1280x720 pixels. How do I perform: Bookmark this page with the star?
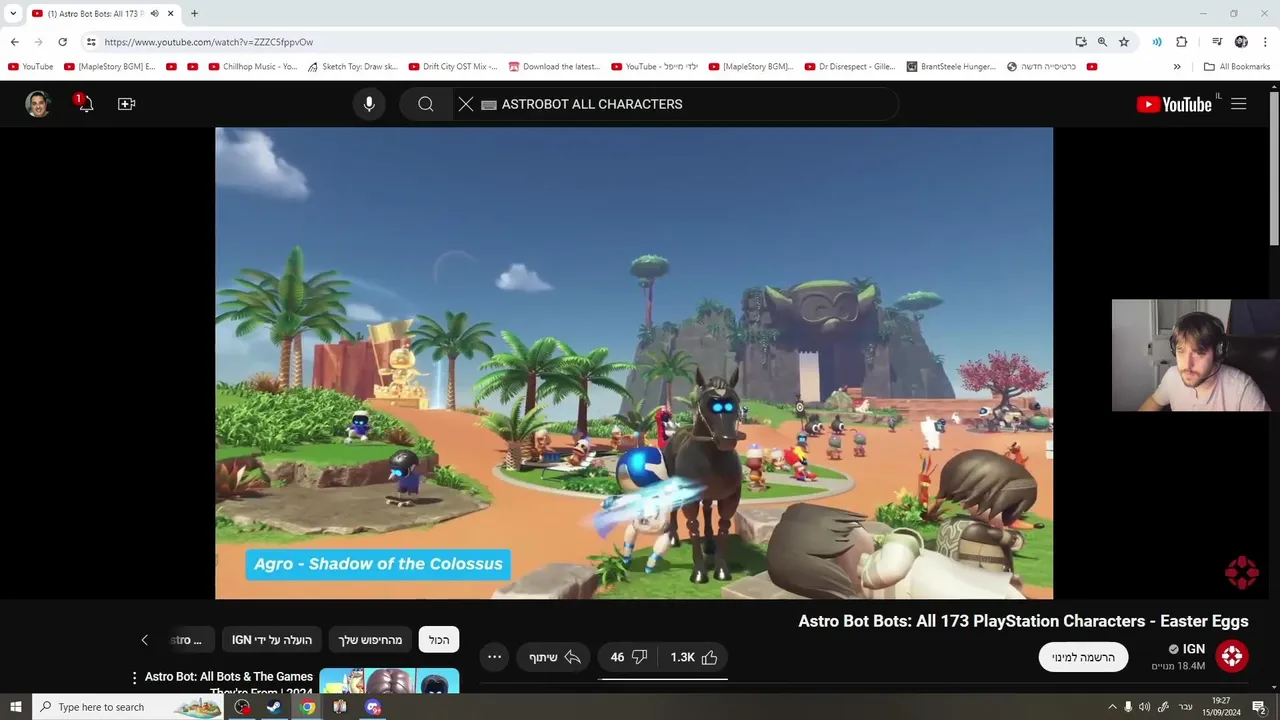coord(1124,42)
